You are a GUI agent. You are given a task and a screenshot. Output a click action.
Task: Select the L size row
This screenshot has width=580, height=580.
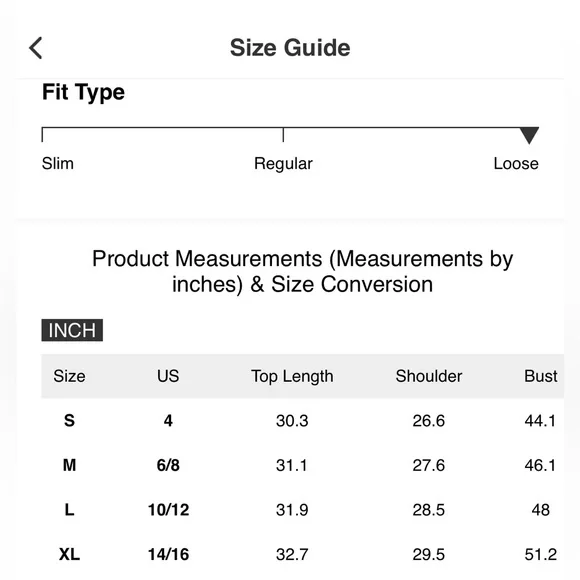pyautogui.click(x=303, y=510)
